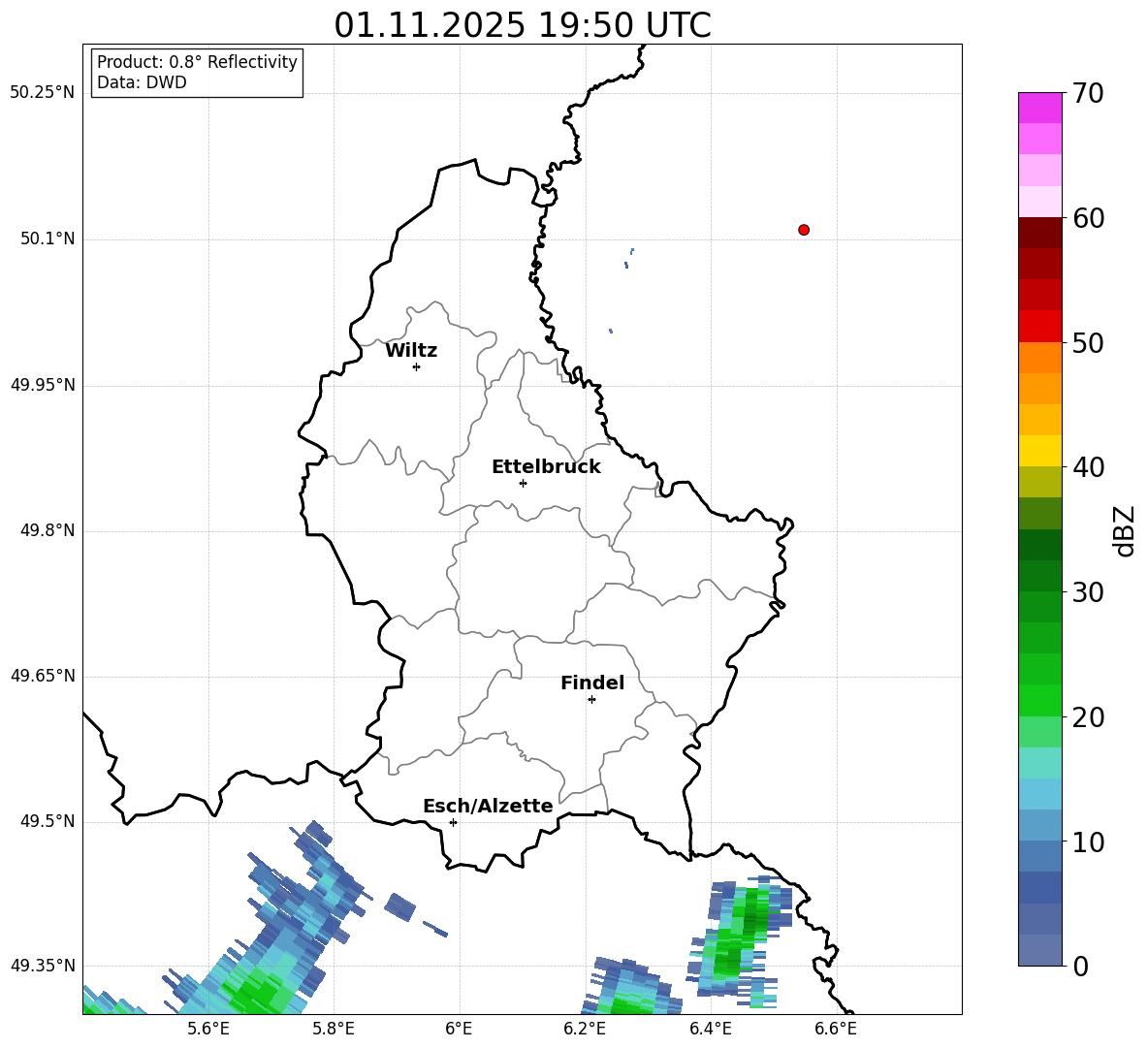Screen dimensions: 1148x1048
Task: Click the colorbar tick label 70
Action: click(1088, 94)
